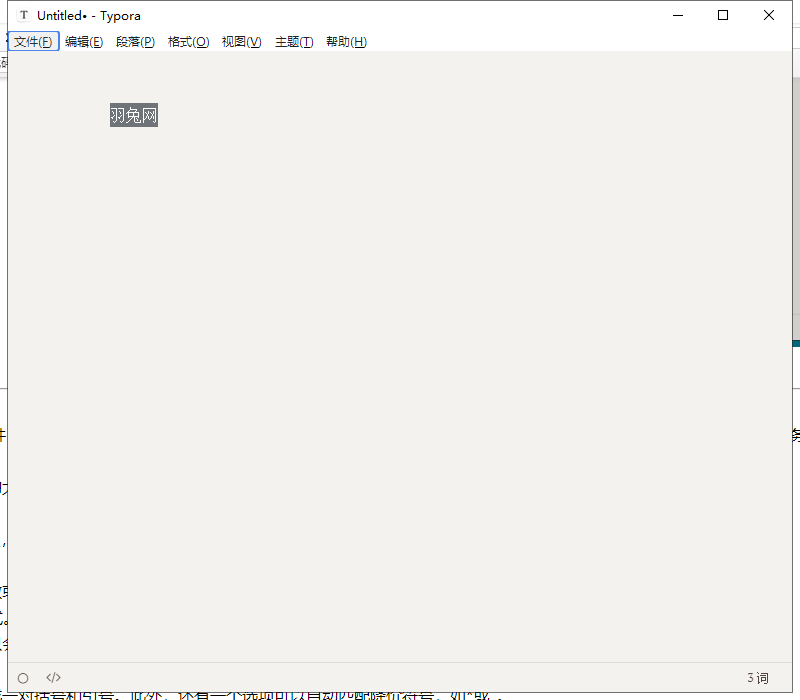Maximize the Typora window
Image resolution: width=800 pixels, height=700 pixels.
(x=723, y=15)
